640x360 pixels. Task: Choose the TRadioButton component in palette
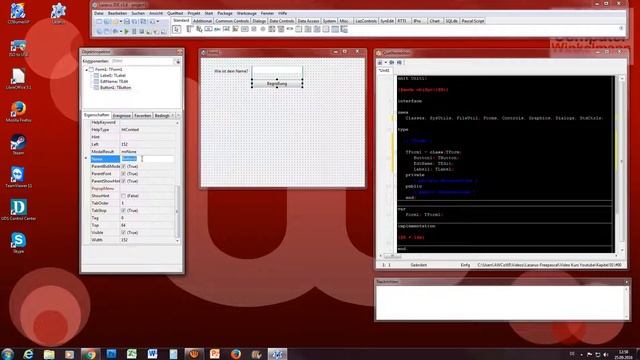tap(263, 29)
